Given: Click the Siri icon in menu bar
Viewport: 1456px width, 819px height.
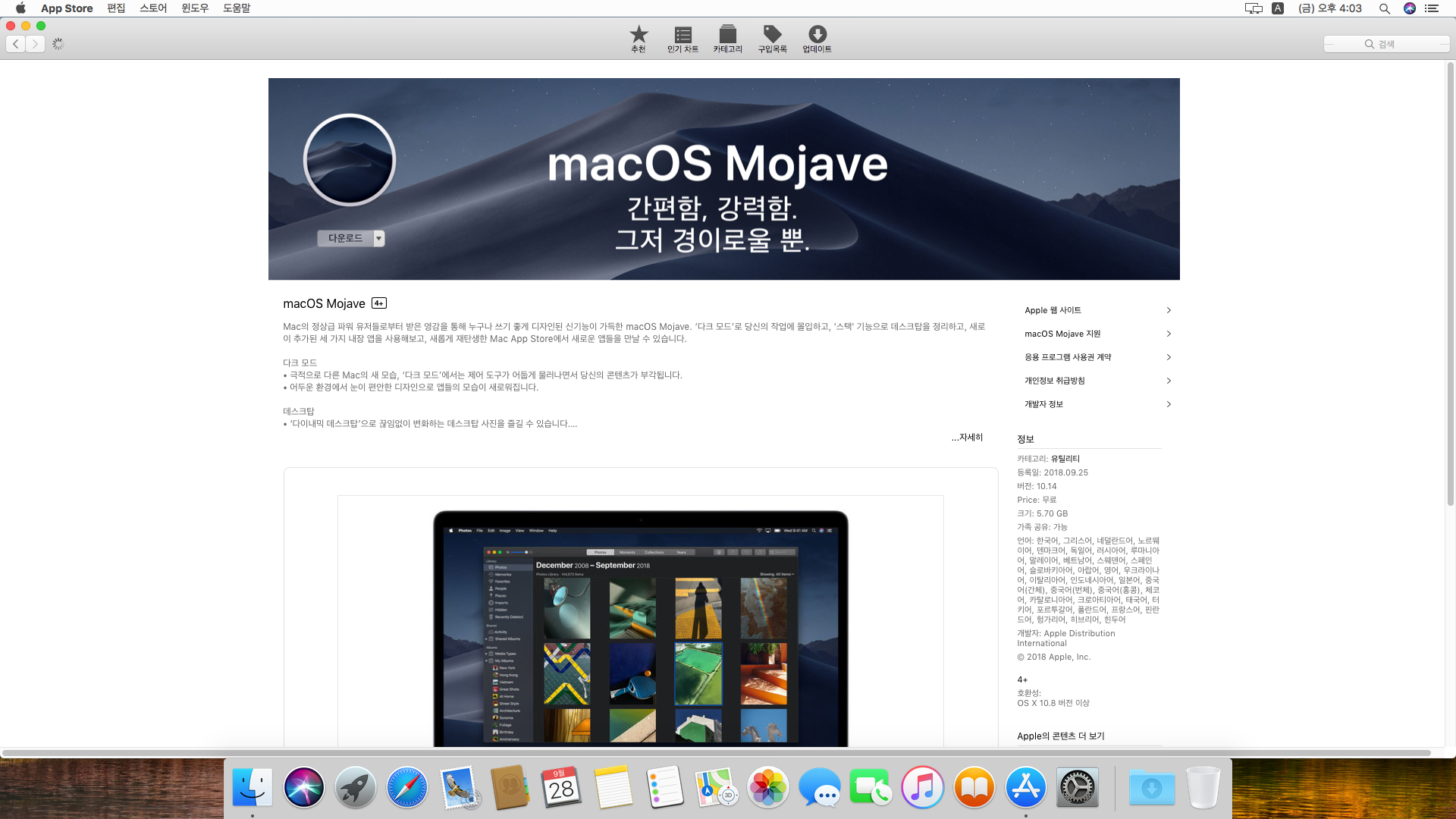Looking at the screenshot, I should [1410, 8].
